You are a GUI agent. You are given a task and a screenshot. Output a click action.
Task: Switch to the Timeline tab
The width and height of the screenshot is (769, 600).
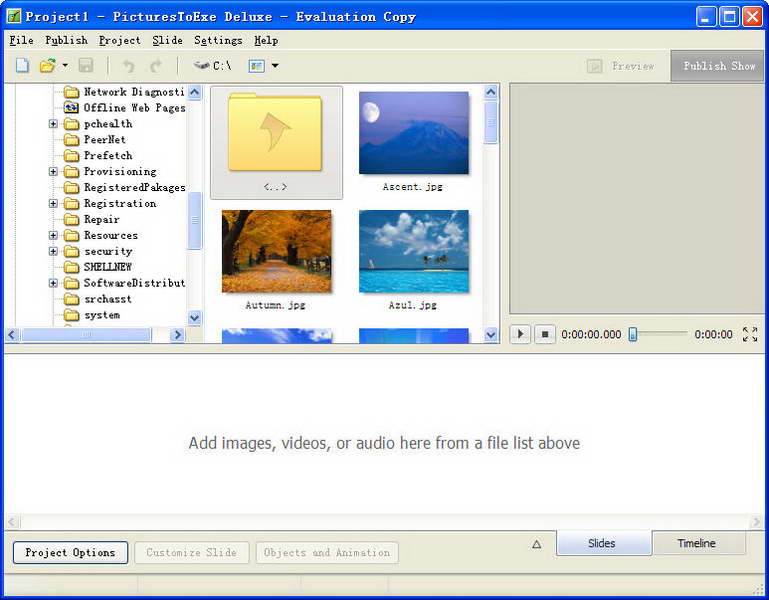(697, 543)
